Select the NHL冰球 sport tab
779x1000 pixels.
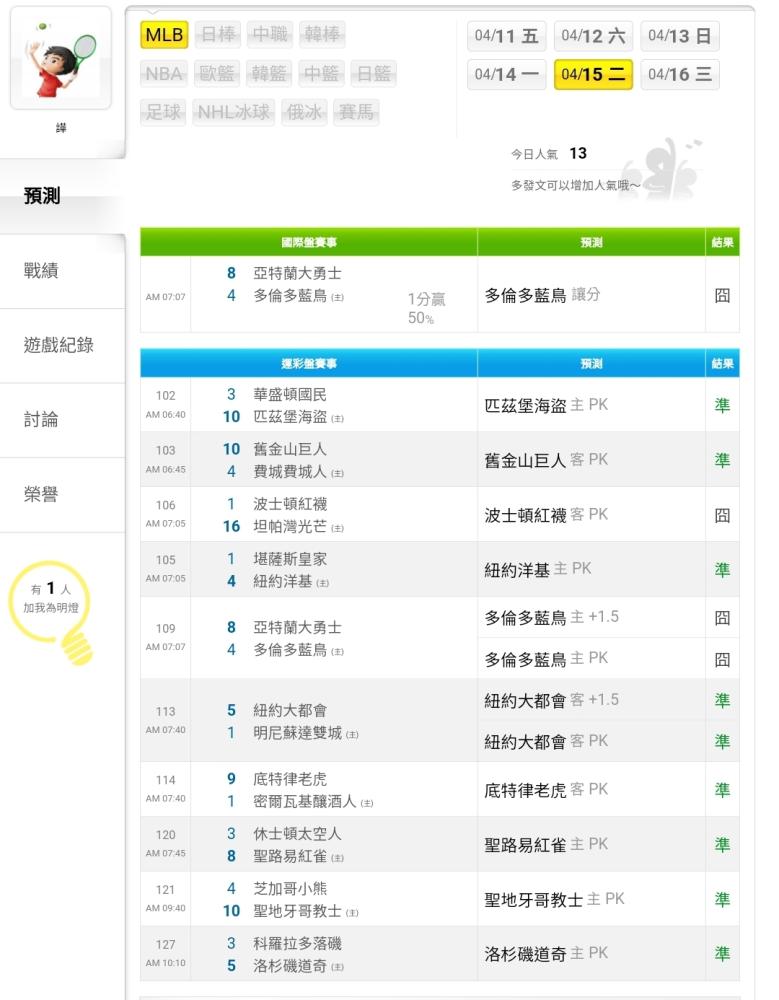pyautogui.click(x=234, y=113)
